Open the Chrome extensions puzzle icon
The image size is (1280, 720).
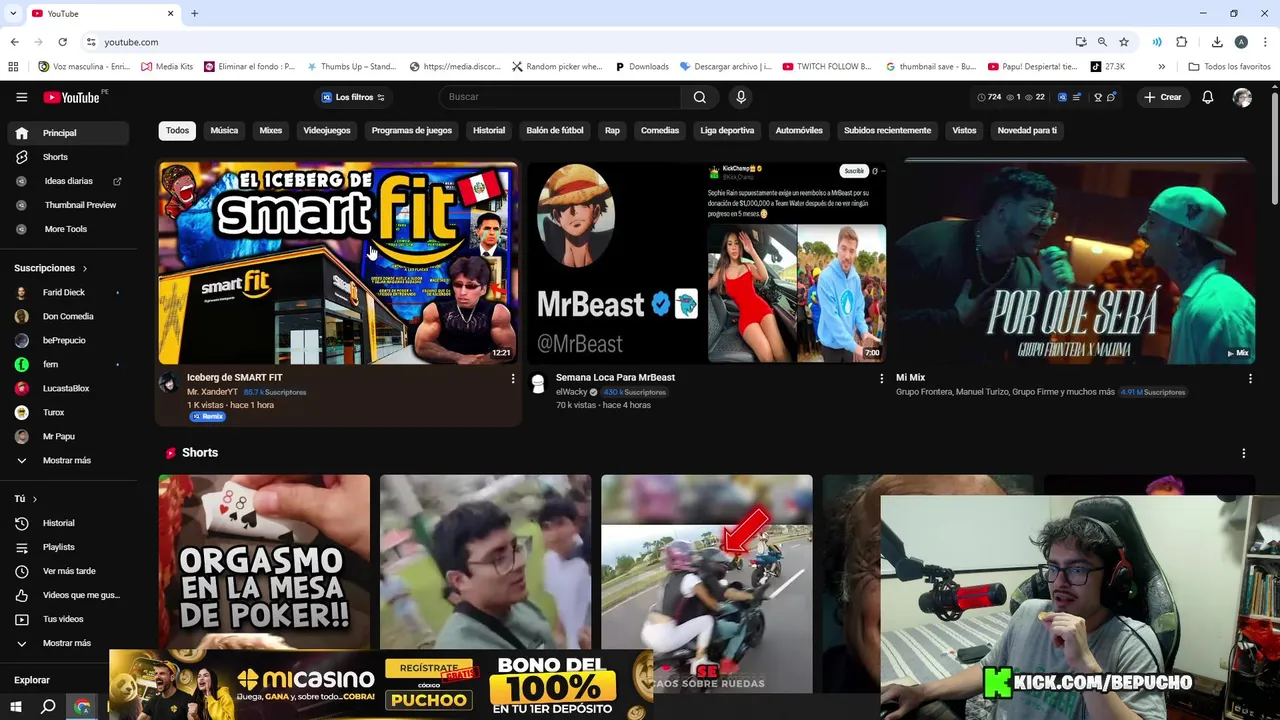1181,42
